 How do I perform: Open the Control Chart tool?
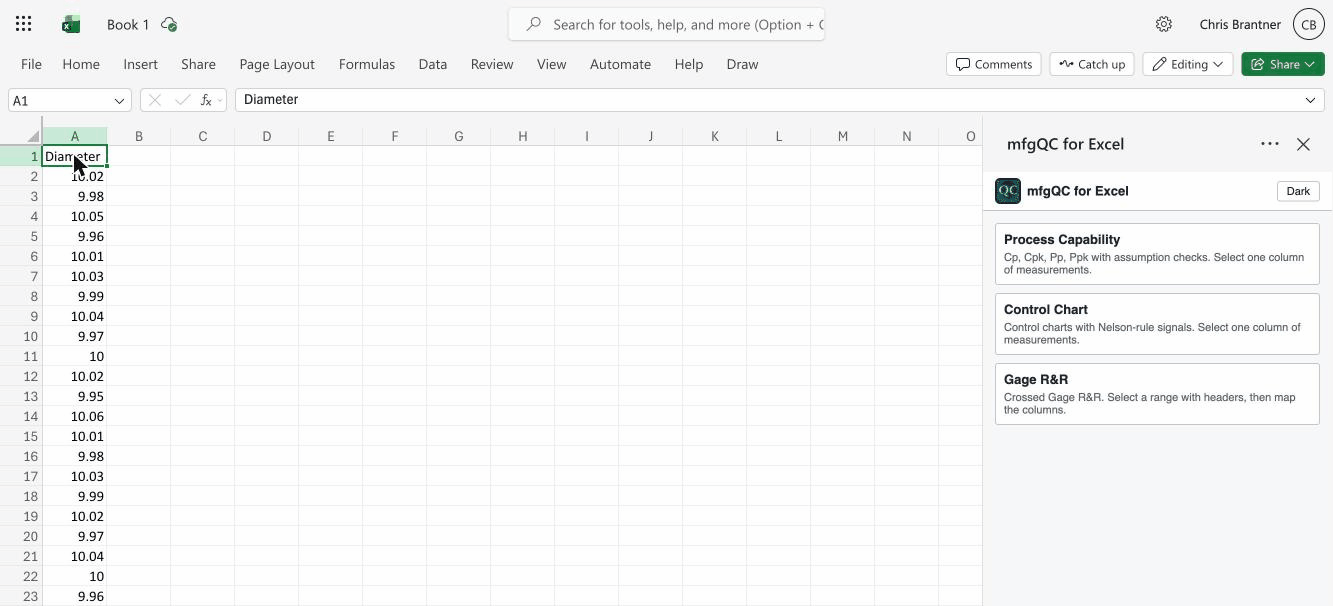click(1157, 324)
